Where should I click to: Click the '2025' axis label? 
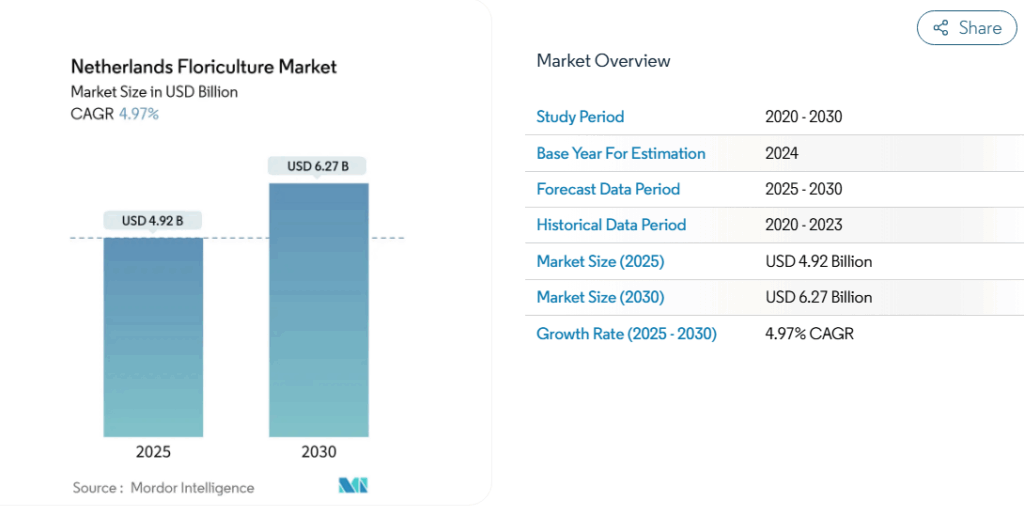(153, 452)
